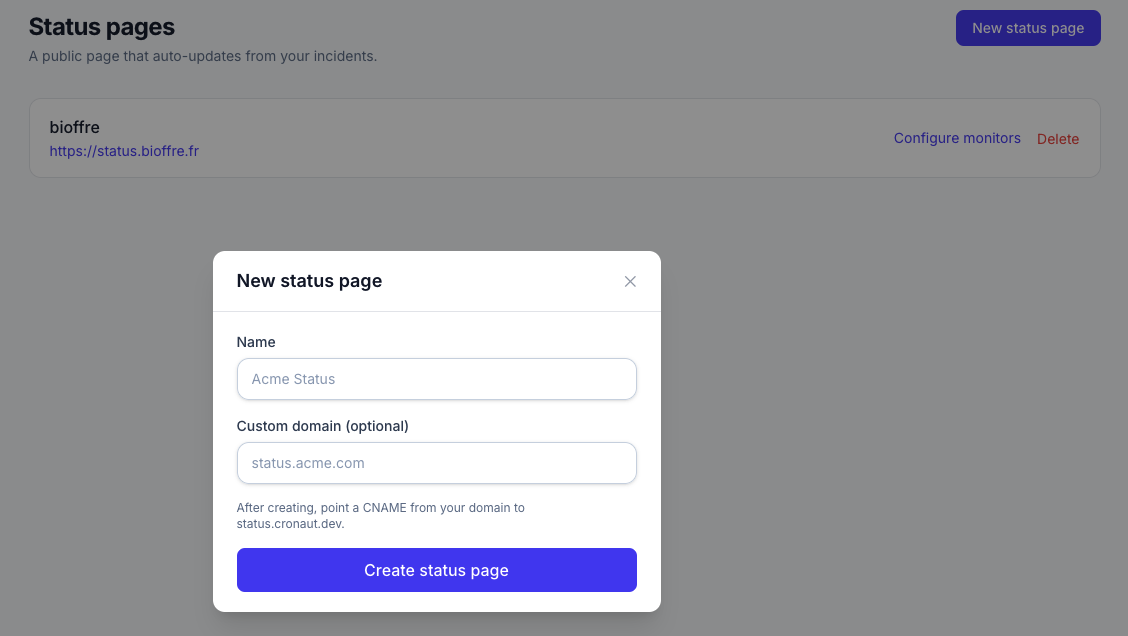Click the Custom domain (optional) label
1128x636 pixels.
point(322,426)
